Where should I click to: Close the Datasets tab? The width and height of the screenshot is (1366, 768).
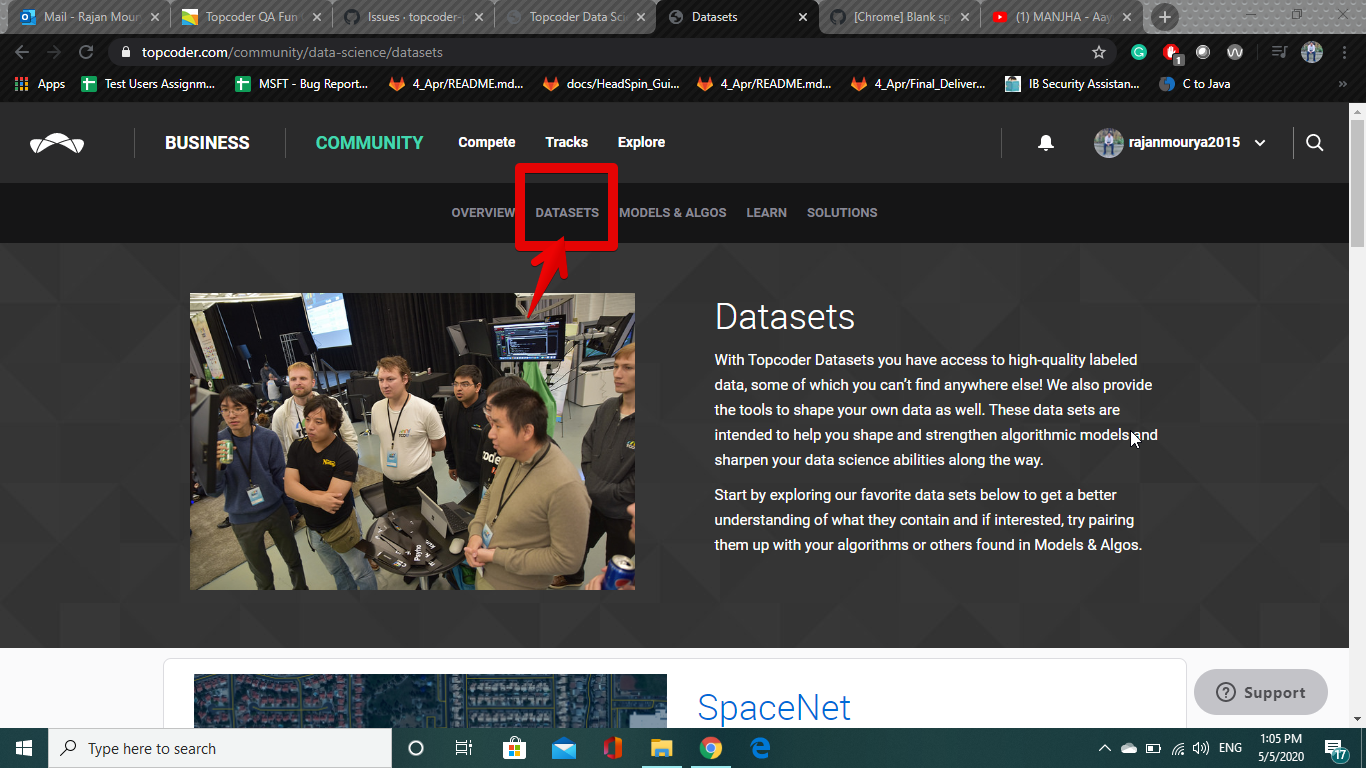[x=803, y=17]
